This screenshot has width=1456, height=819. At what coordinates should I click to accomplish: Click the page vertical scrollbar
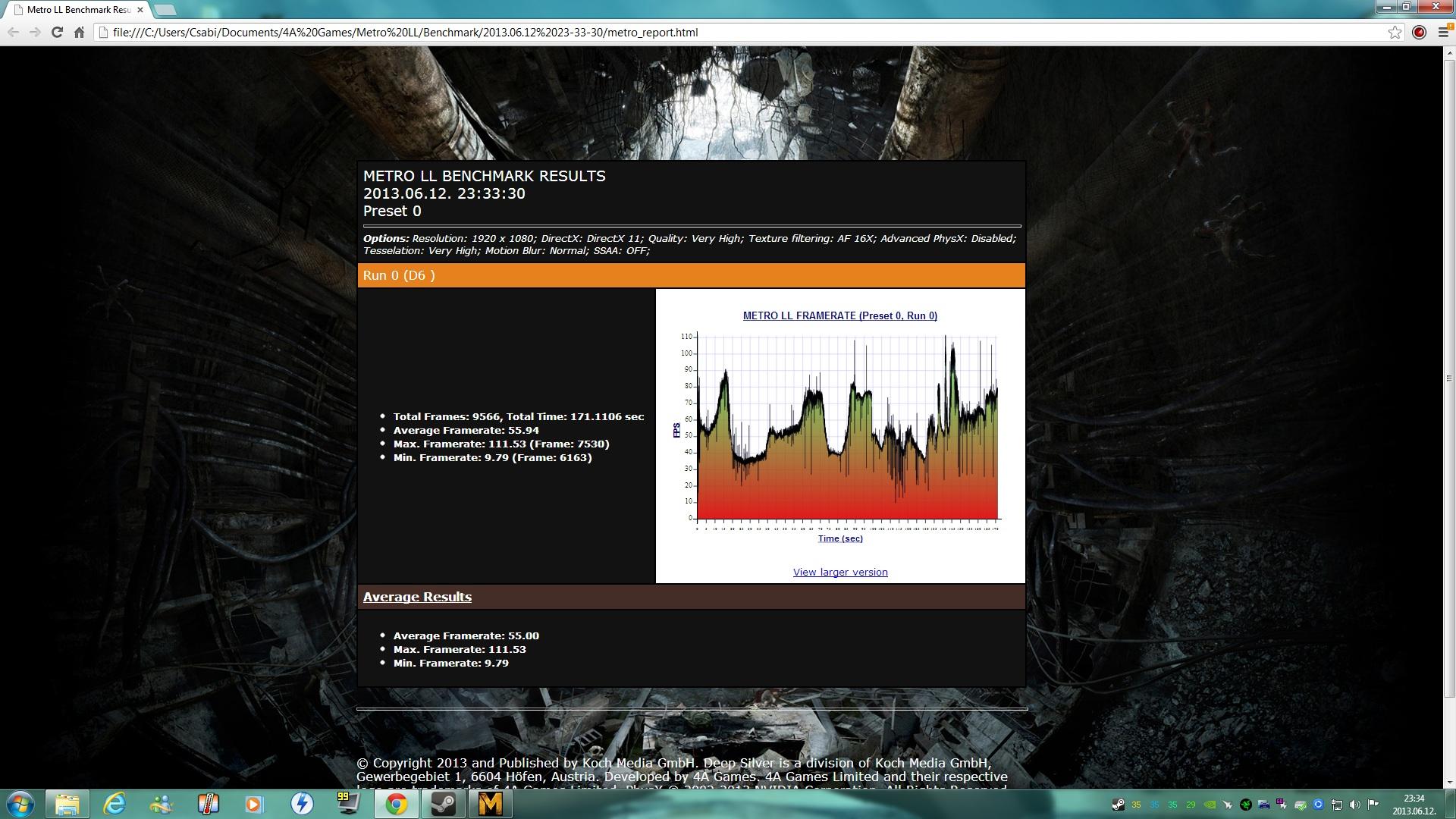point(1449,379)
